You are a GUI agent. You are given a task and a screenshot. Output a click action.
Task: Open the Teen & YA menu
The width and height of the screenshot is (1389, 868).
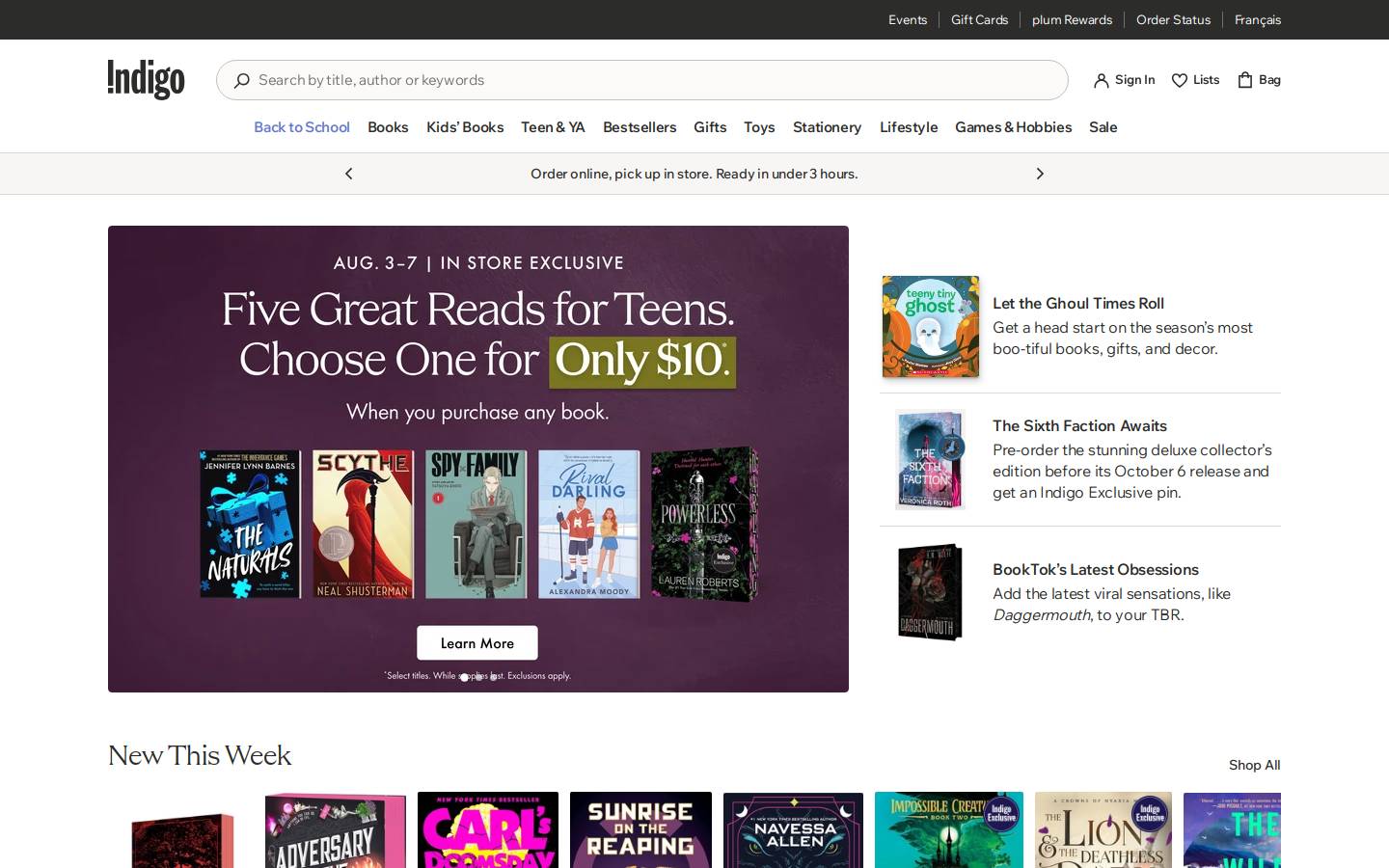click(x=553, y=127)
